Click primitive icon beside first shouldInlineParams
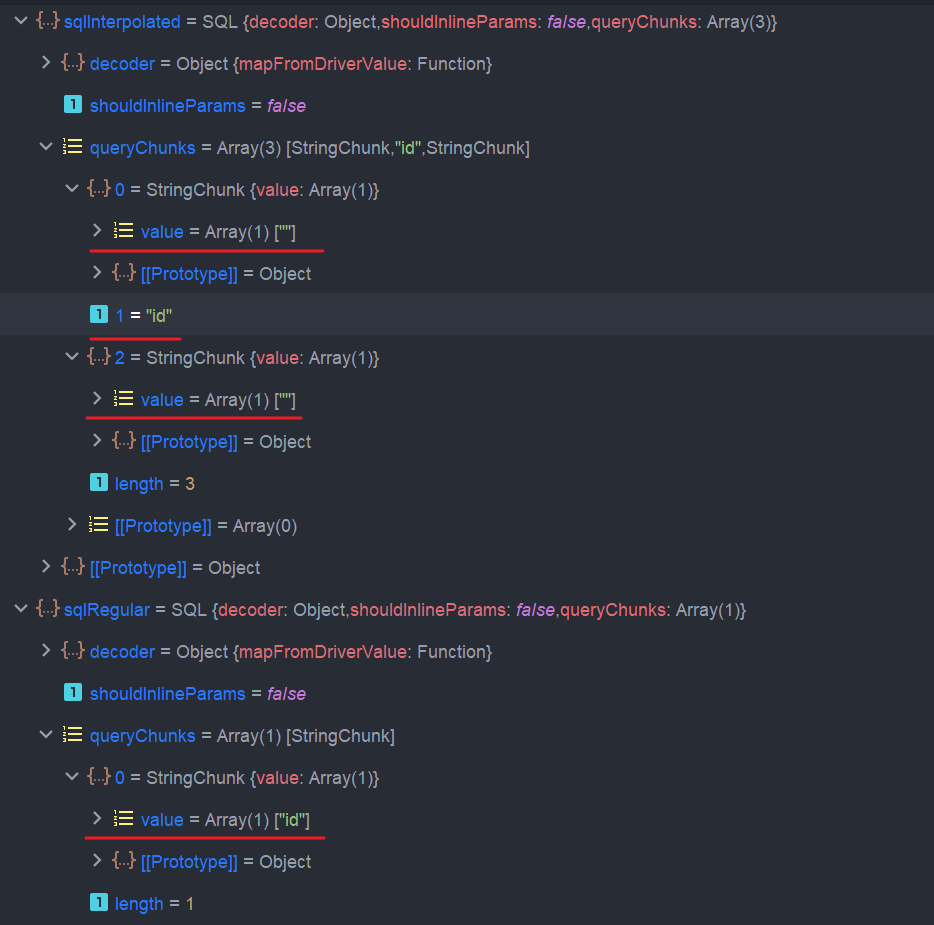The width and height of the screenshot is (934, 925). [x=73, y=105]
